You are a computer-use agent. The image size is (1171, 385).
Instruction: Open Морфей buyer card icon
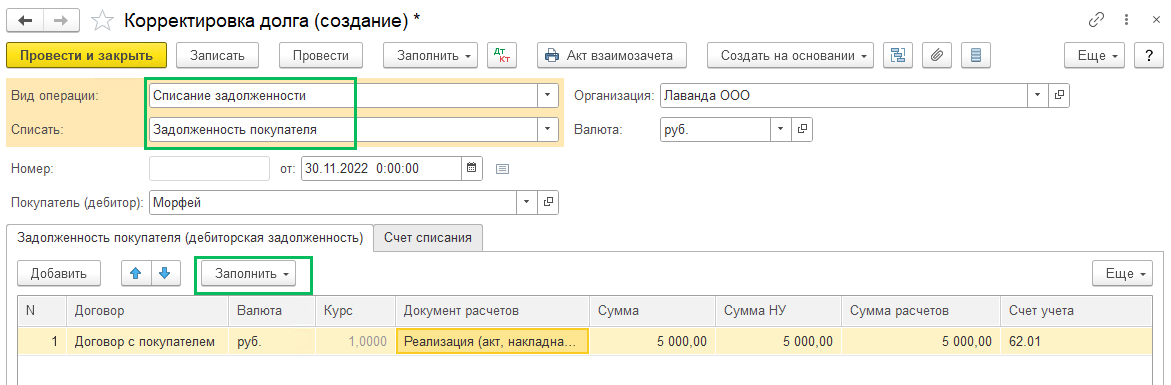click(x=548, y=201)
